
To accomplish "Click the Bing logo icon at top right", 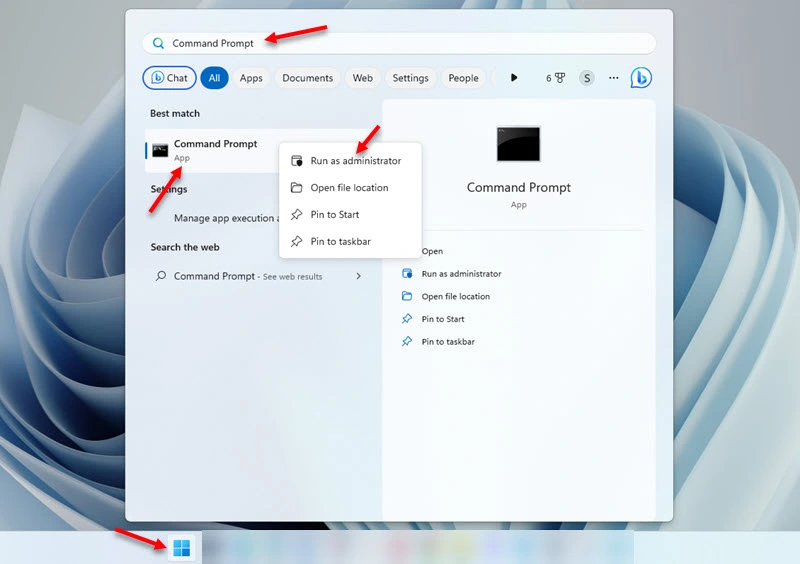I will coord(641,78).
